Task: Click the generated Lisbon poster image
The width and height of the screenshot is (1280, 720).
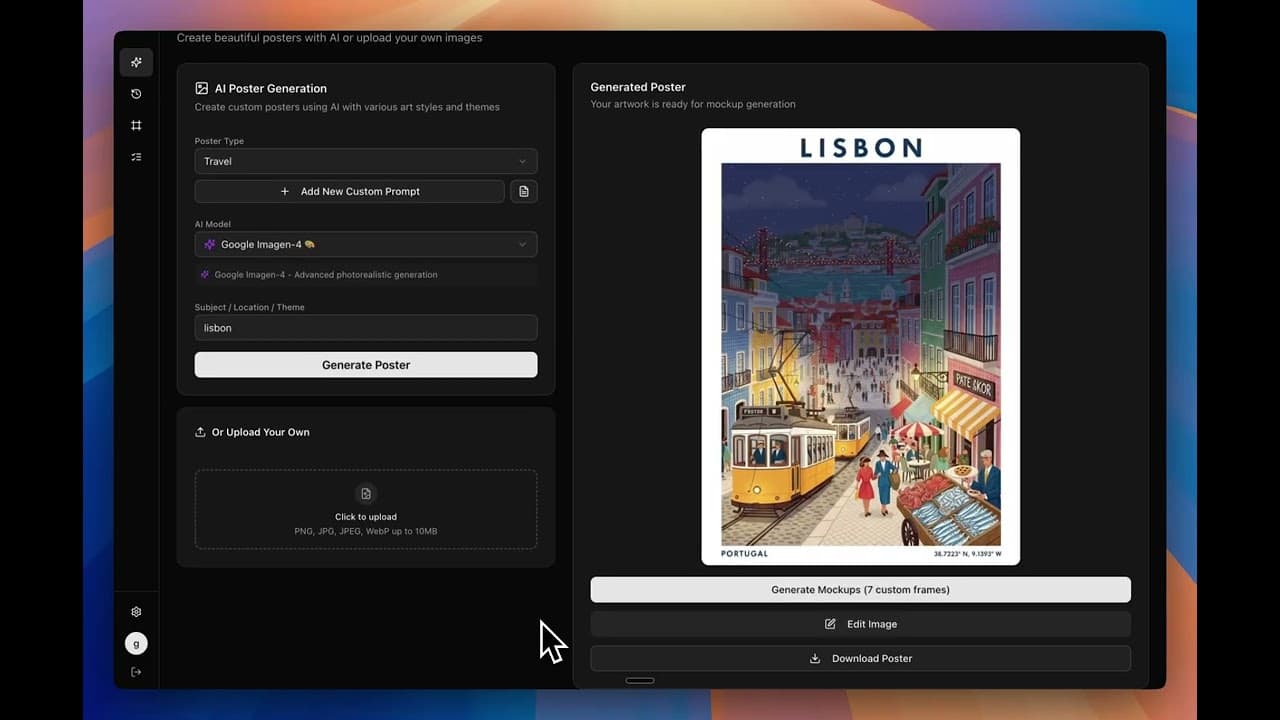Action: point(860,346)
